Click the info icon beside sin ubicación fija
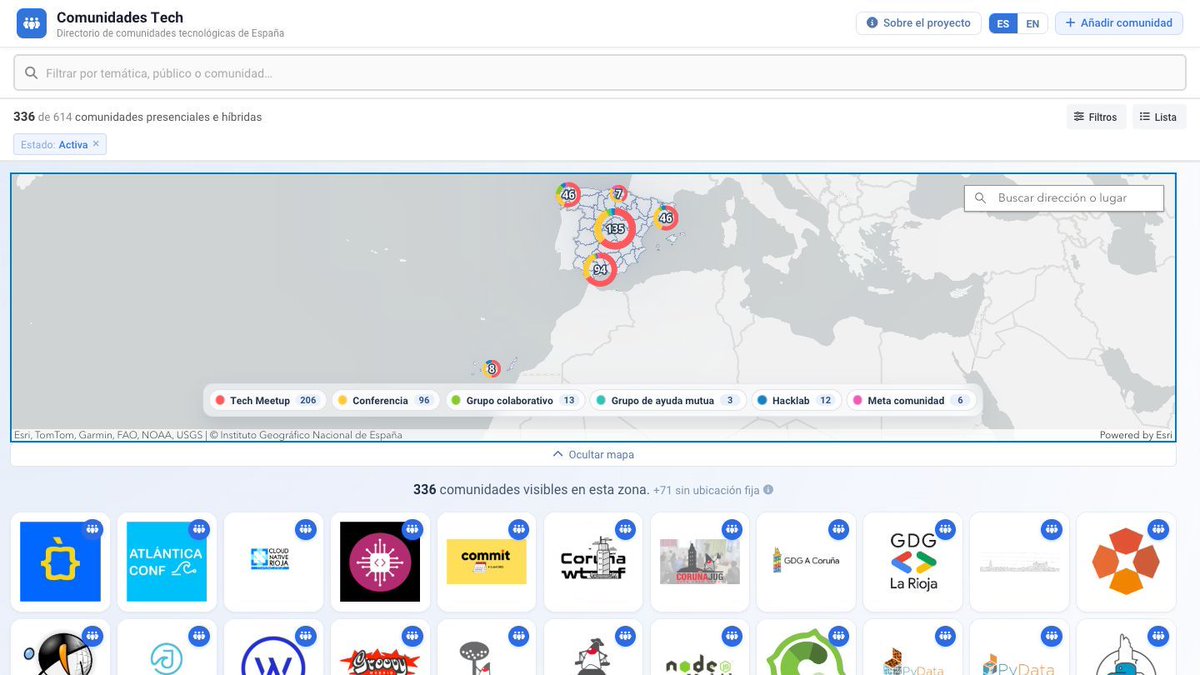Screen dimensions: 1200x675 coord(768,490)
